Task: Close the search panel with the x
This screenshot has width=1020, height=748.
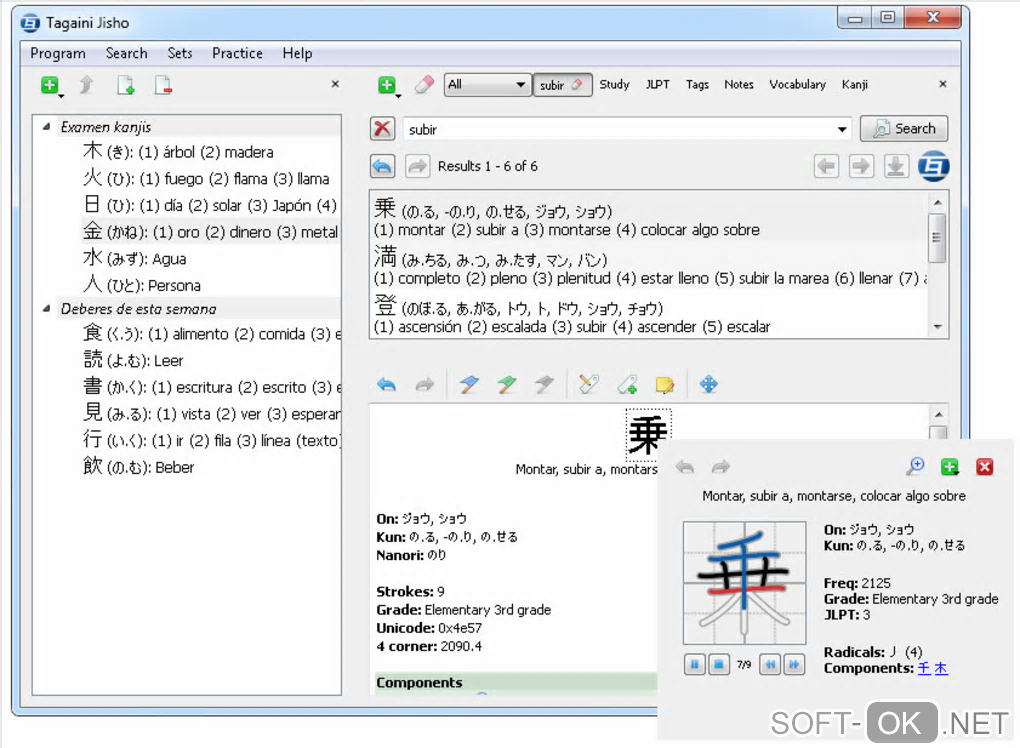Action: click(x=943, y=84)
